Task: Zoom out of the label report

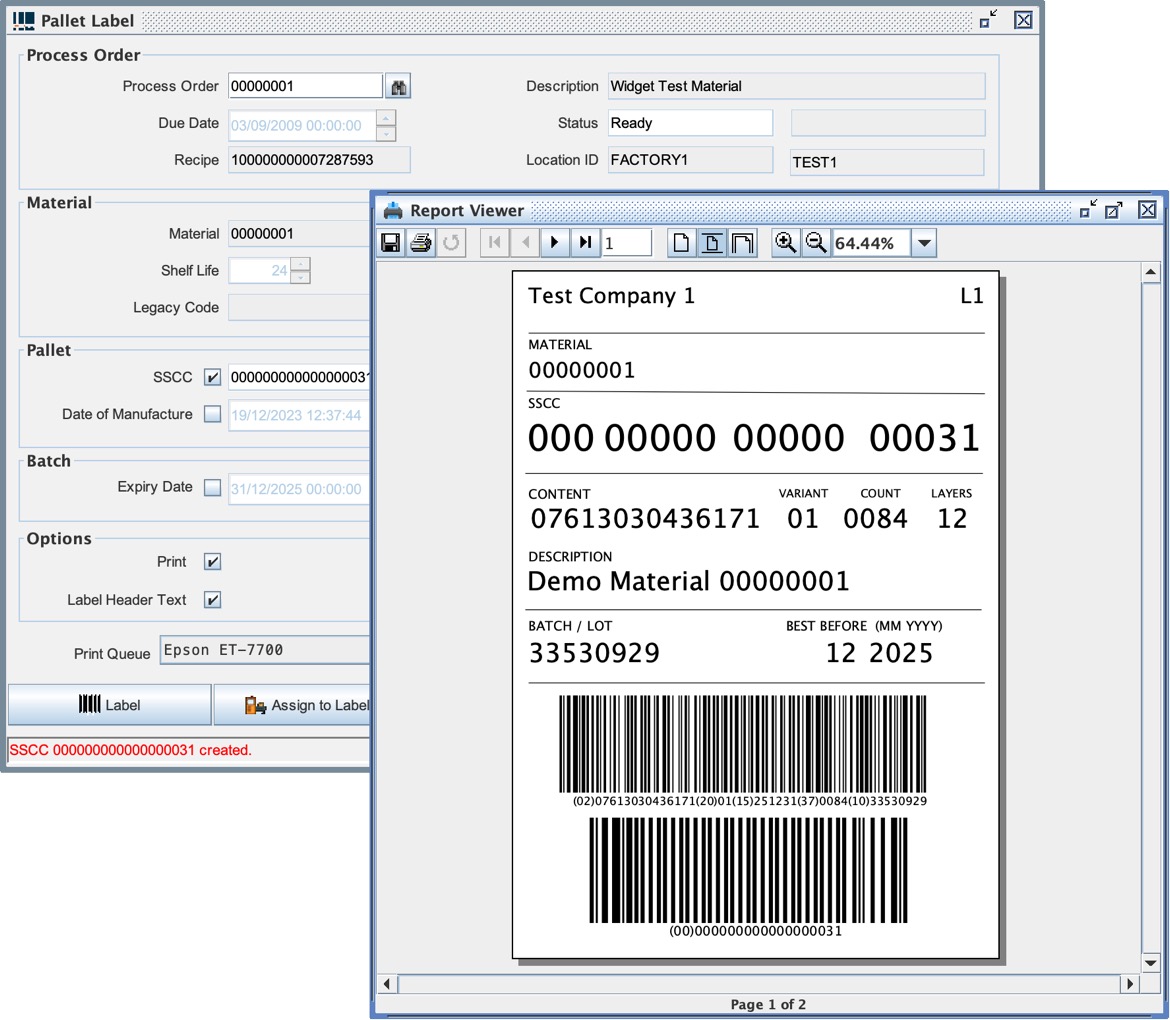Action: click(816, 243)
